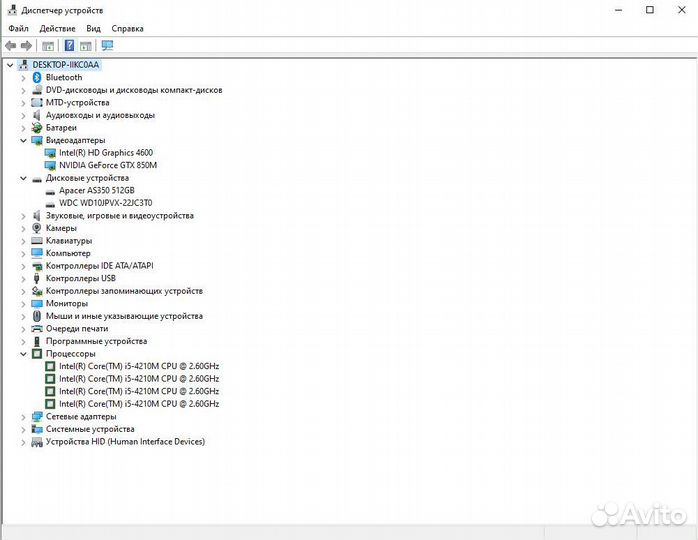Viewport: 698px width, 540px height.
Task: Click the NVIDIA GeForce GTX 850M adapter icon
Action: pyautogui.click(x=50, y=166)
